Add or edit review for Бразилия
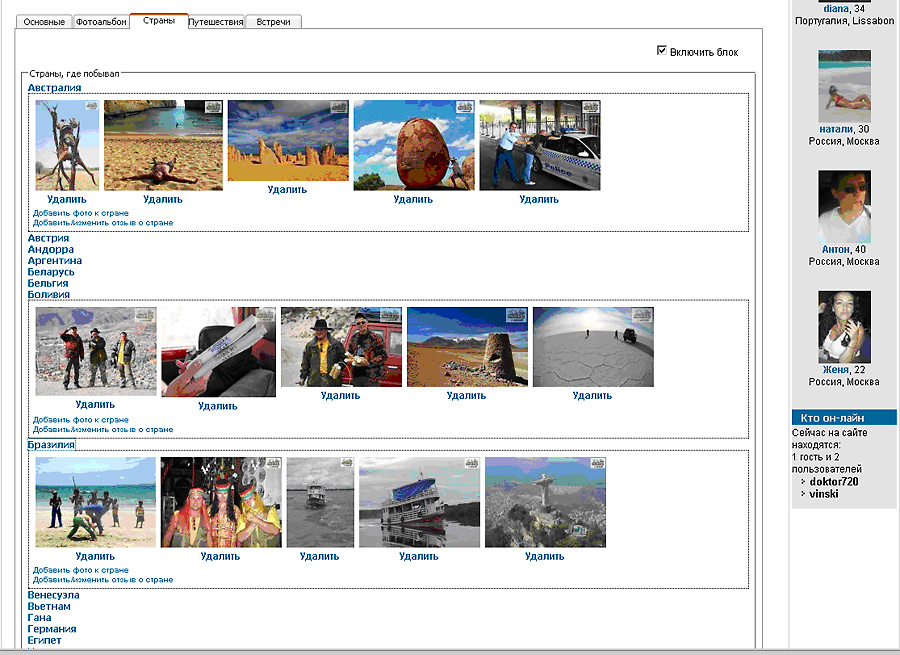900x655 pixels. (x=103, y=580)
